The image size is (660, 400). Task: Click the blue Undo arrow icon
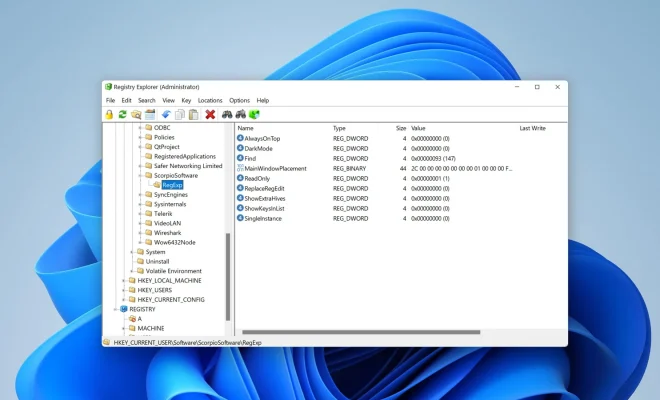click(x=166, y=114)
